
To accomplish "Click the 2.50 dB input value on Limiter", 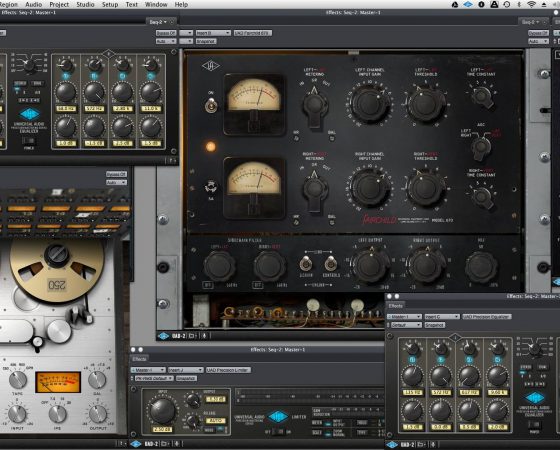I will coord(162,430).
